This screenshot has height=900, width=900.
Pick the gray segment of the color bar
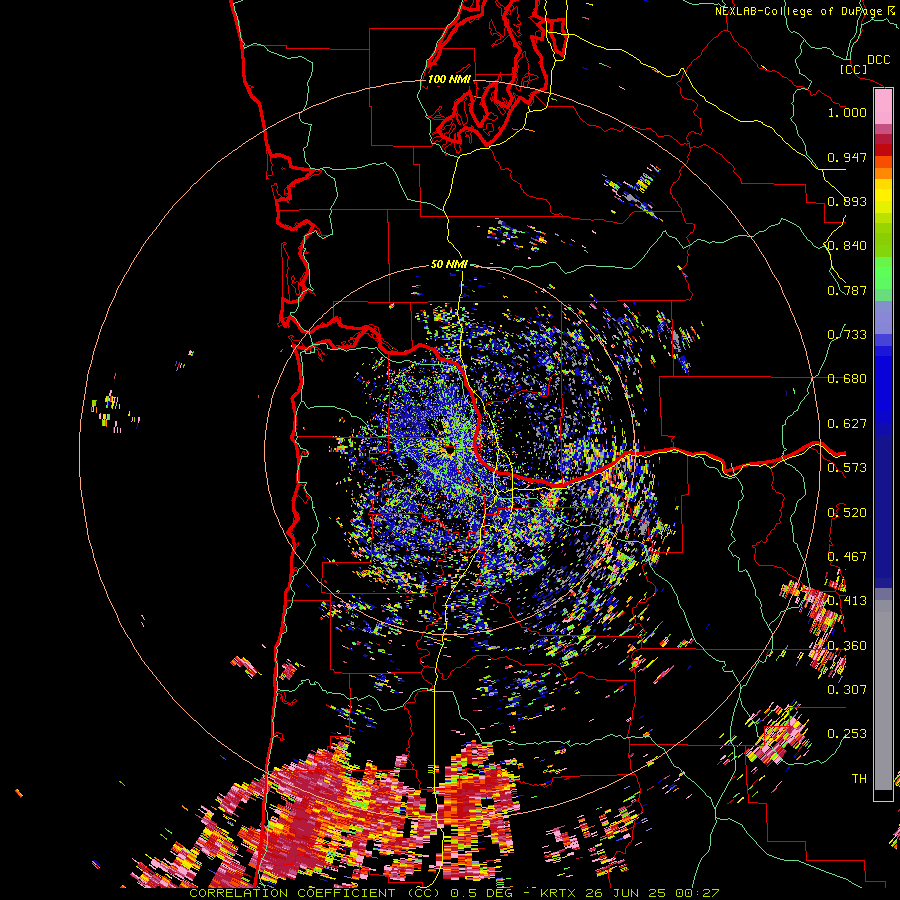[x=883, y=695]
